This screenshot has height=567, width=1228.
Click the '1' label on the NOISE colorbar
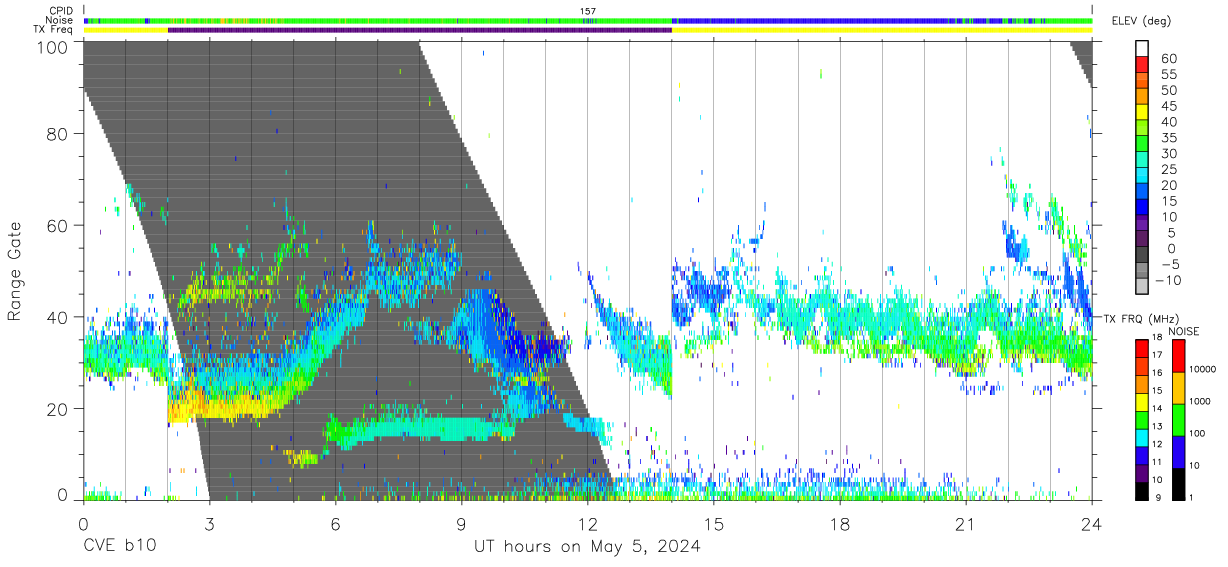1193,497
